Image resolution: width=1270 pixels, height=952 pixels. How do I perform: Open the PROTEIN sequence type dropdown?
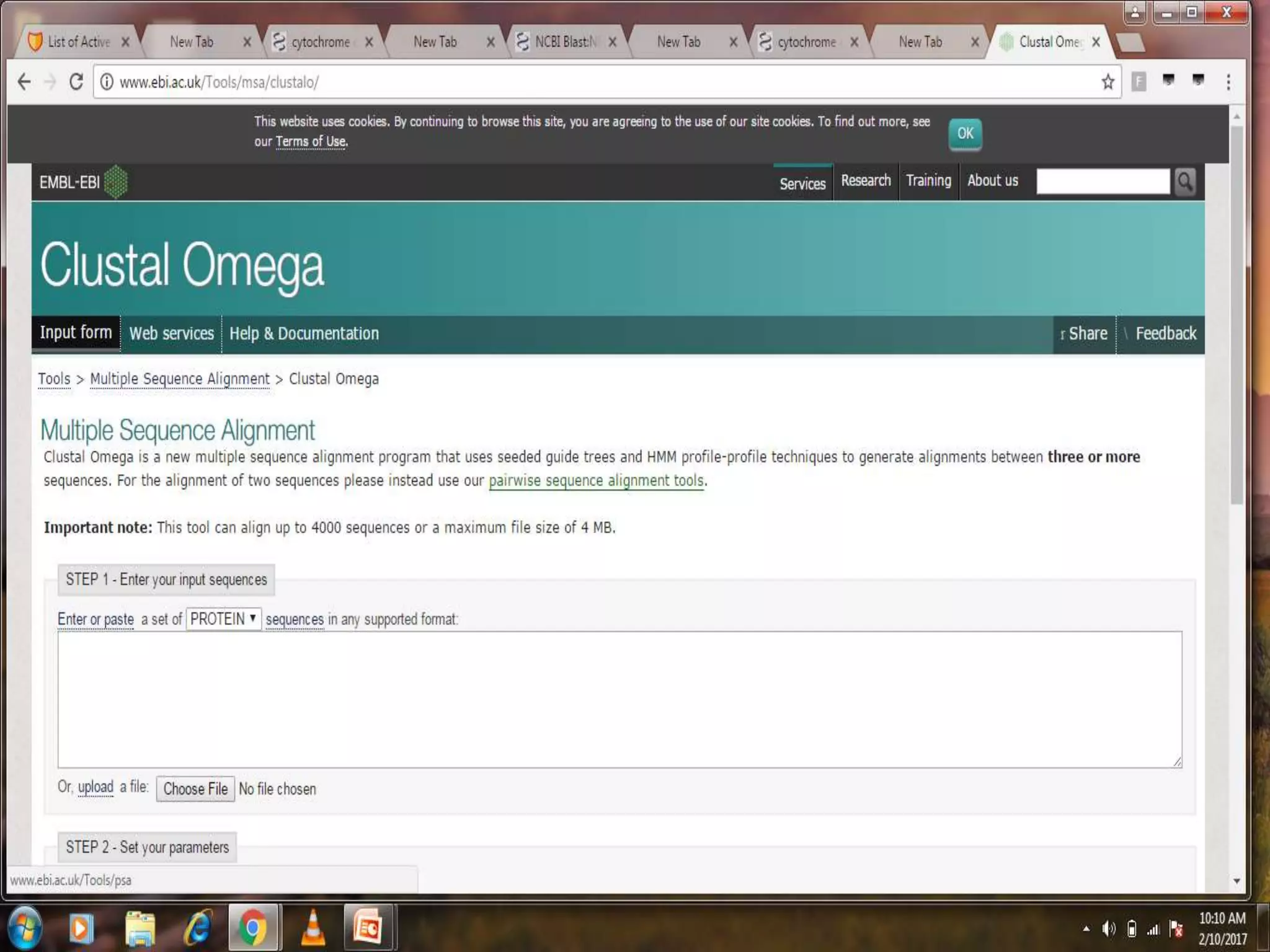(223, 619)
